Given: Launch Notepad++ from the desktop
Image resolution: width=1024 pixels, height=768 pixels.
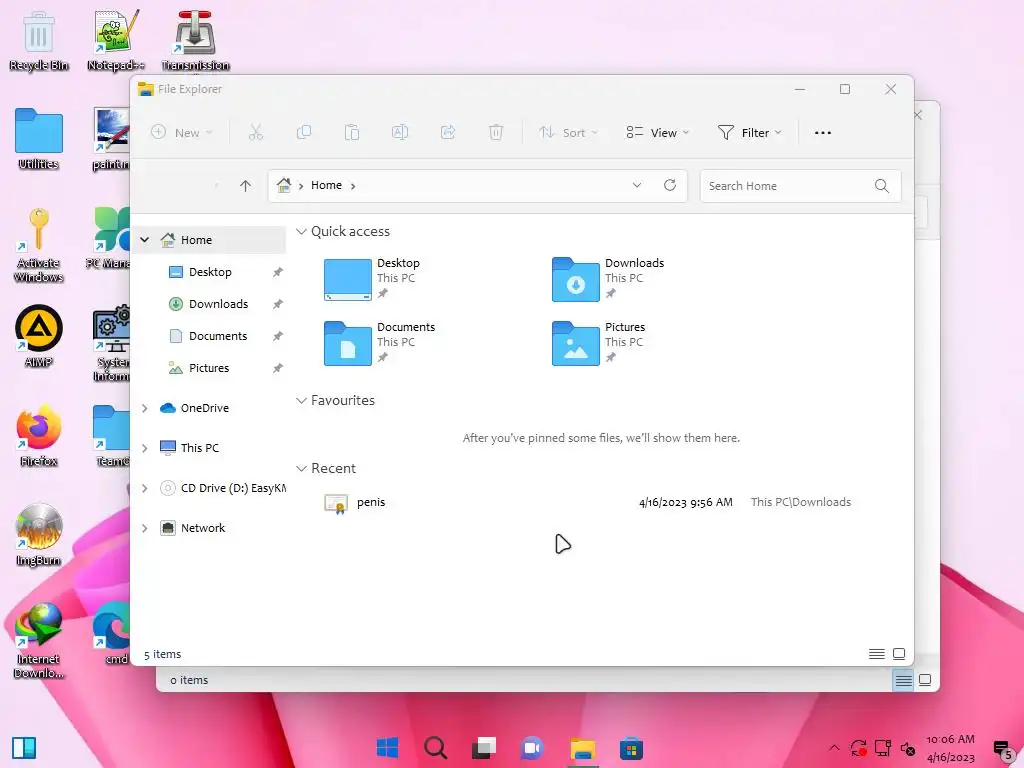Looking at the screenshot, I should 116,40.
